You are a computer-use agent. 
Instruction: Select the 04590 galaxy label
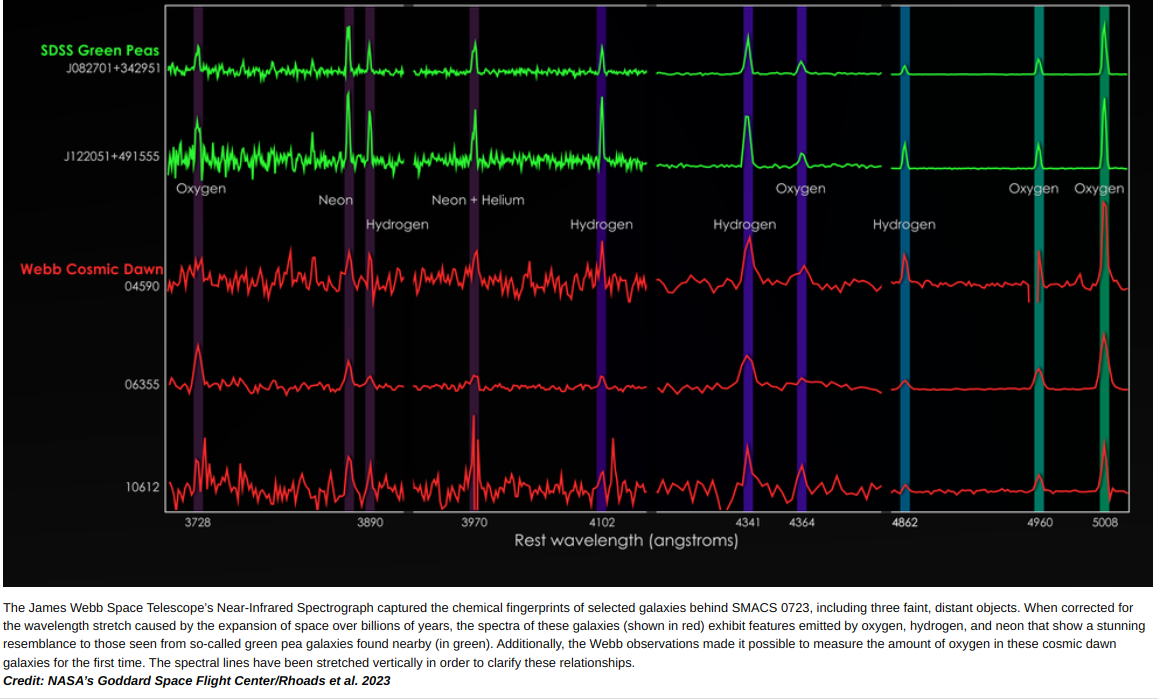(142, 286)
